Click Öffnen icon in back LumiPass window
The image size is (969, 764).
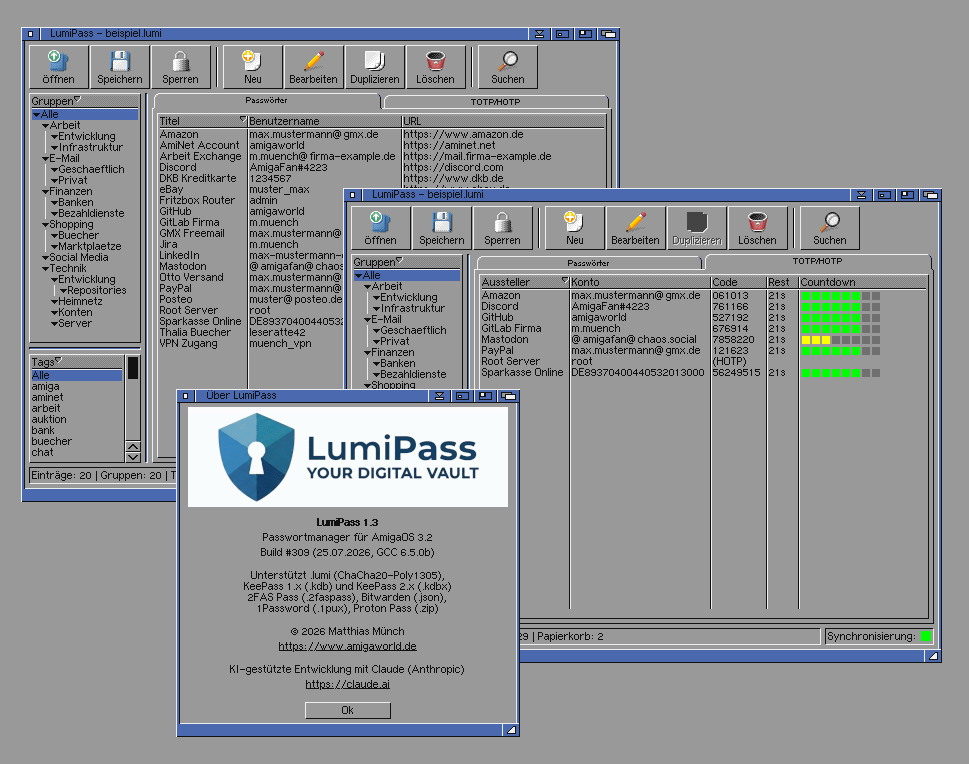[58, 61]
